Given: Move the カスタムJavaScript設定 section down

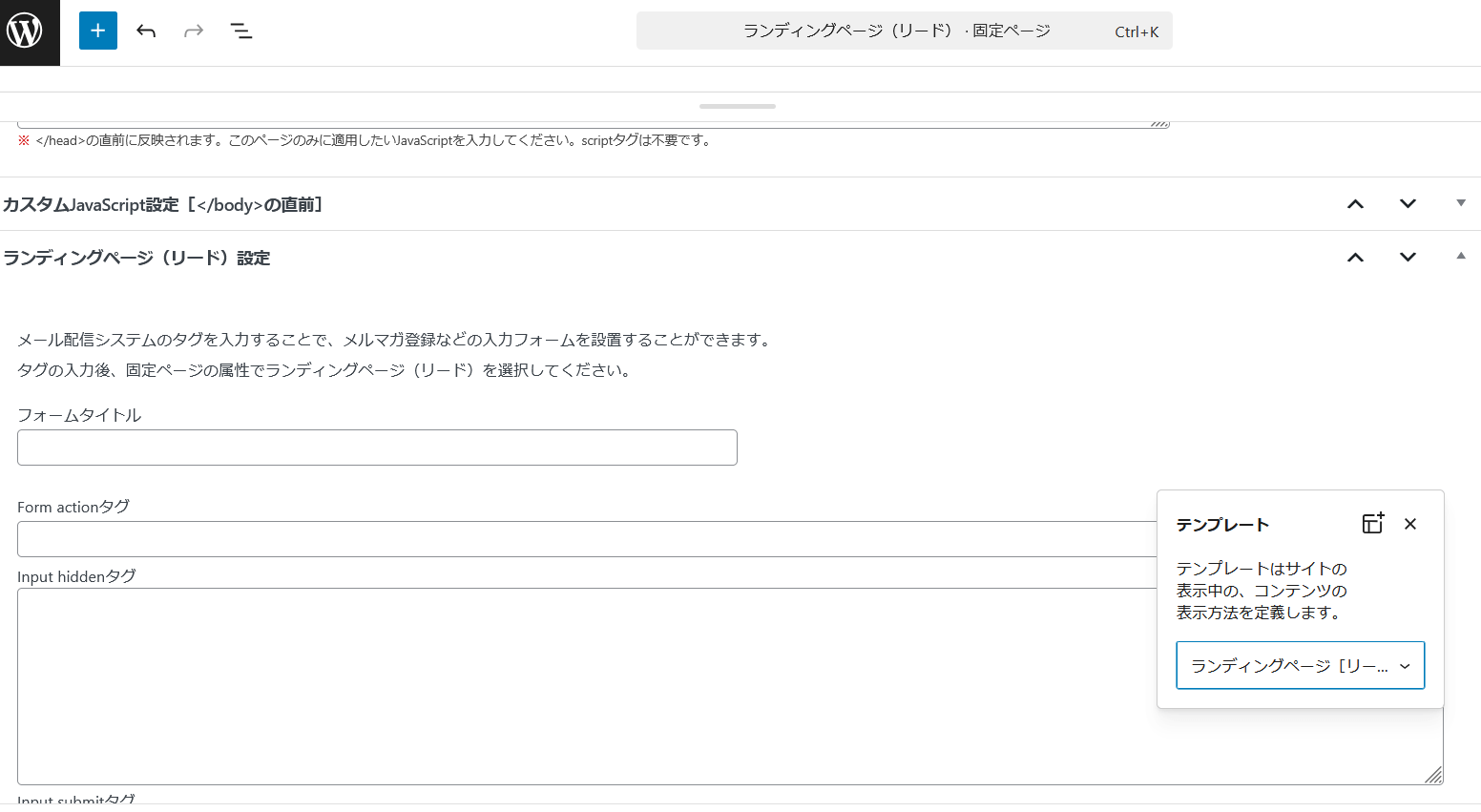Looking at the screenshot, I should pyautogui.click(x=1408, y=203).
